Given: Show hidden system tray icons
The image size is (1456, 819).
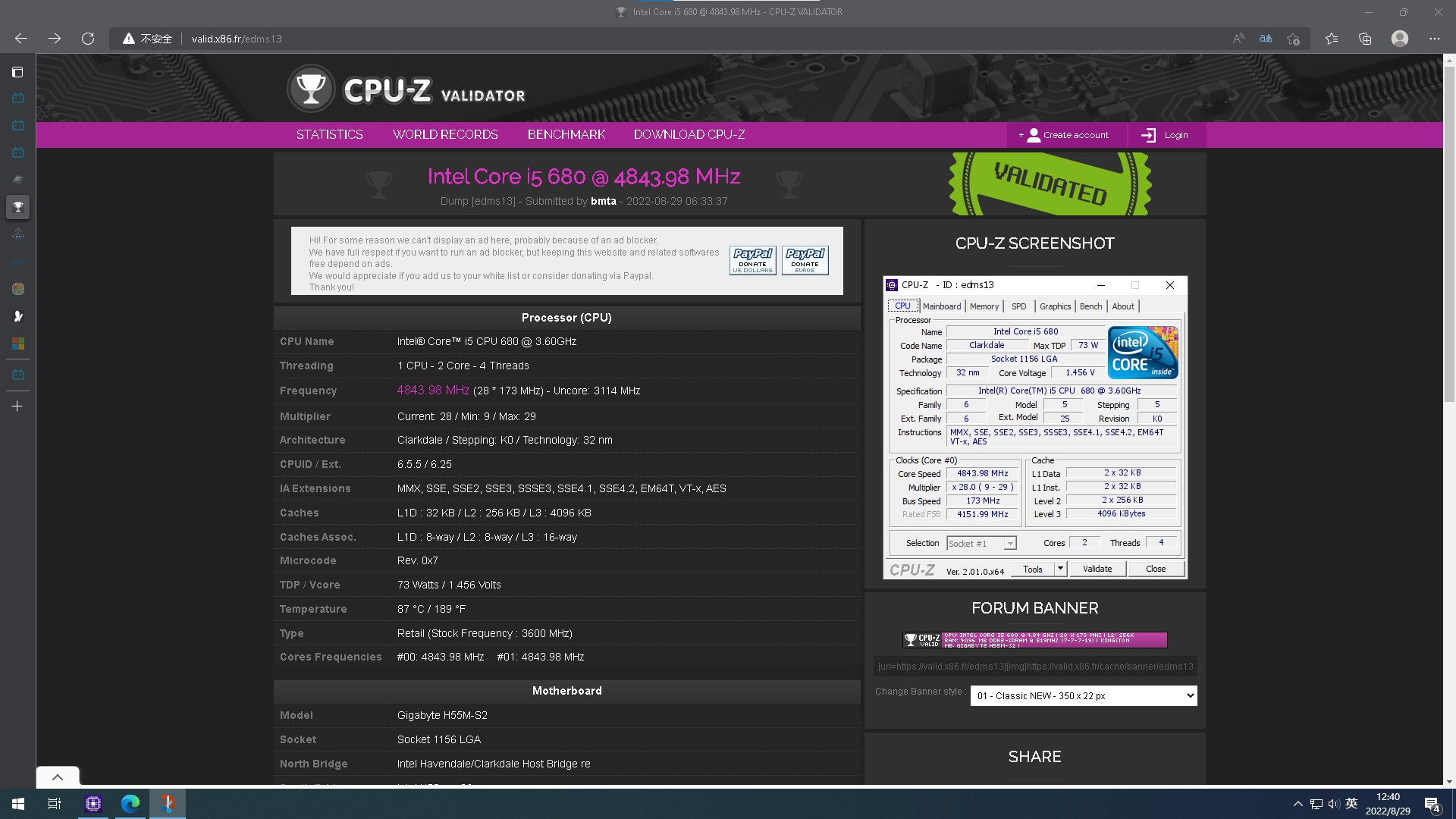Looking at the screenshot, I should pos(1298,804).
